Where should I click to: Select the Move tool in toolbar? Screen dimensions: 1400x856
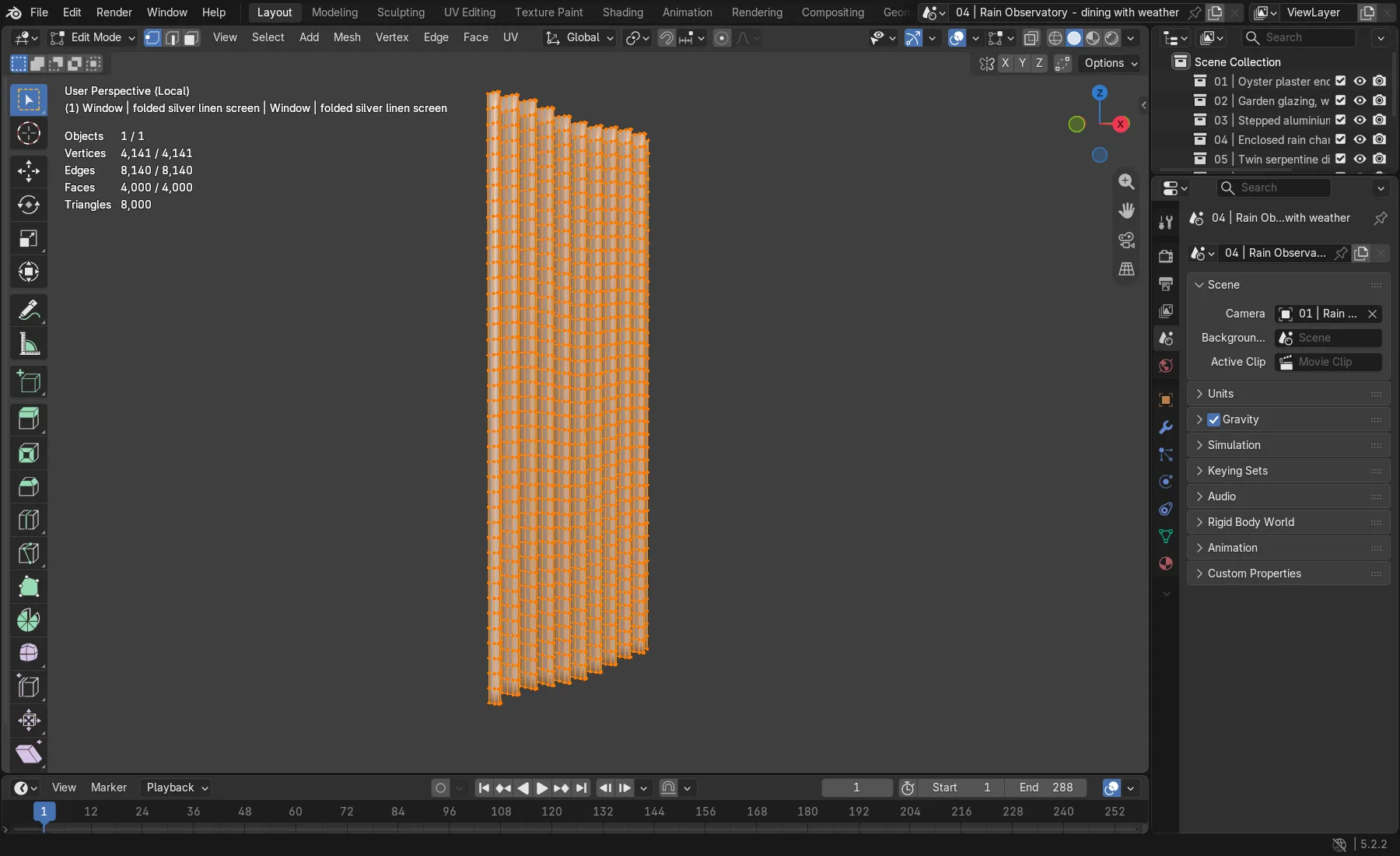29,171
